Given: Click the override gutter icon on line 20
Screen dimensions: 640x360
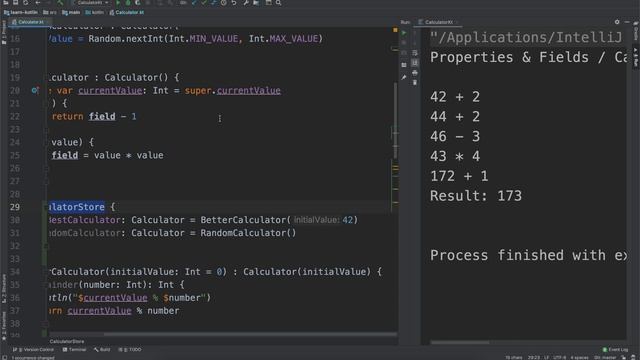Looking at the screenshot, I should pyautogui.click(x=35, y=90).
